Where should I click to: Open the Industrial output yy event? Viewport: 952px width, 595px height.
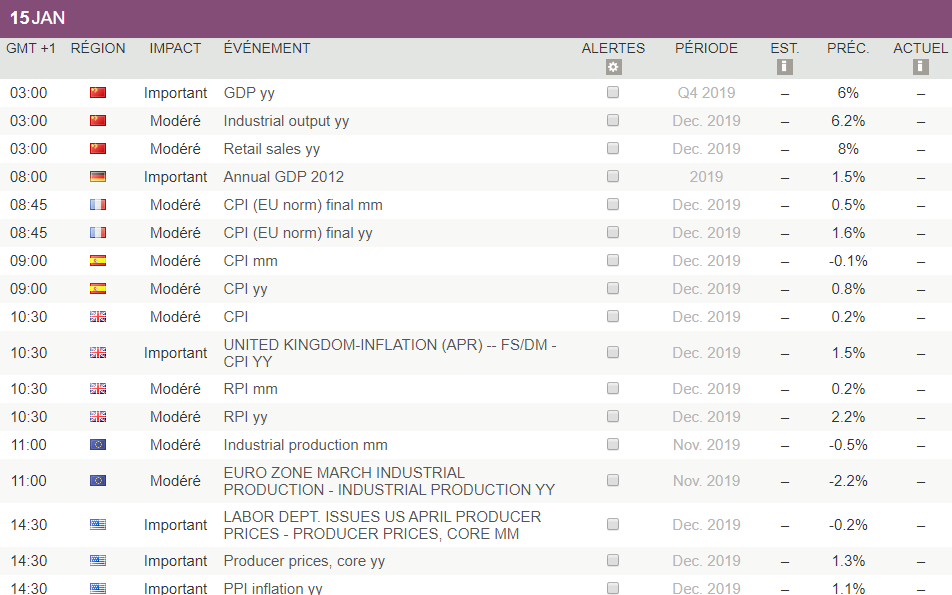286,121
